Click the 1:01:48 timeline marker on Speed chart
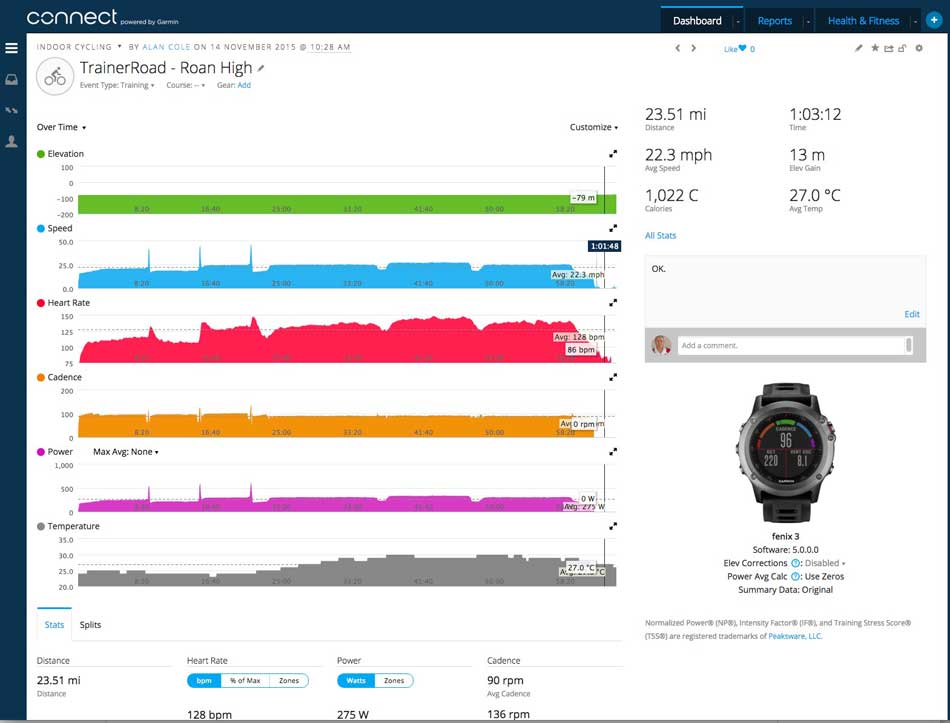The width and height of the screenshot is (950, 723). click(605, 246)
